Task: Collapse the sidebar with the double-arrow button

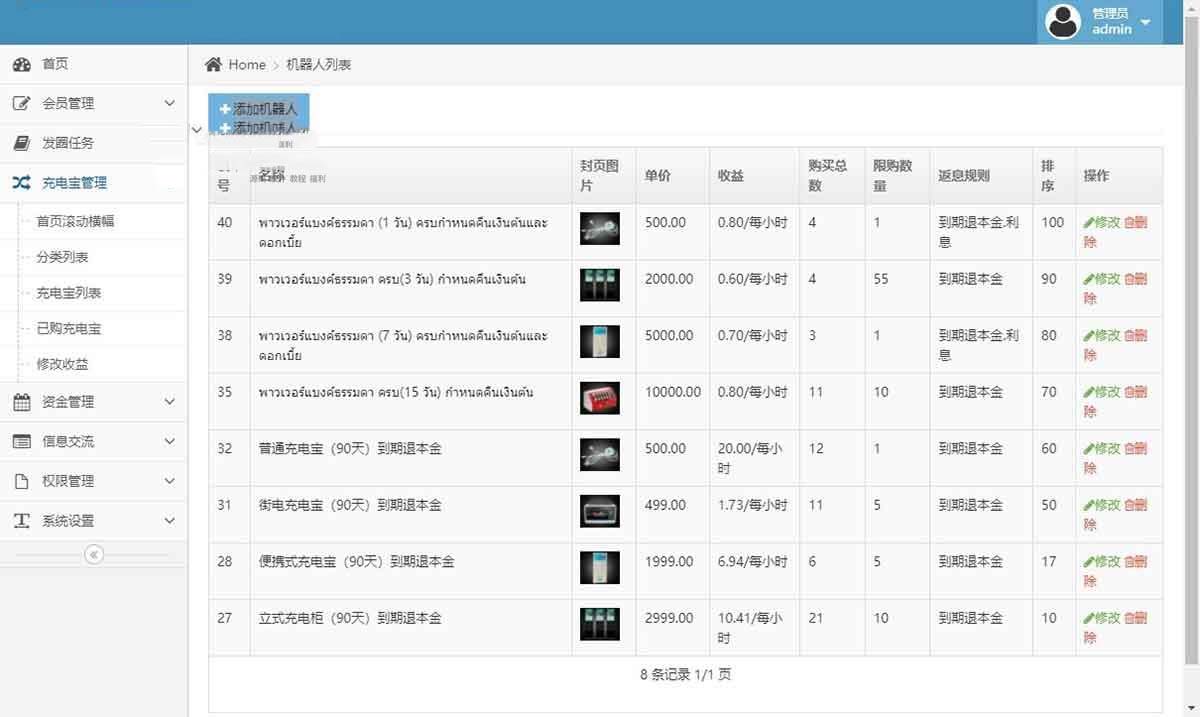Action: coord(94,554)
